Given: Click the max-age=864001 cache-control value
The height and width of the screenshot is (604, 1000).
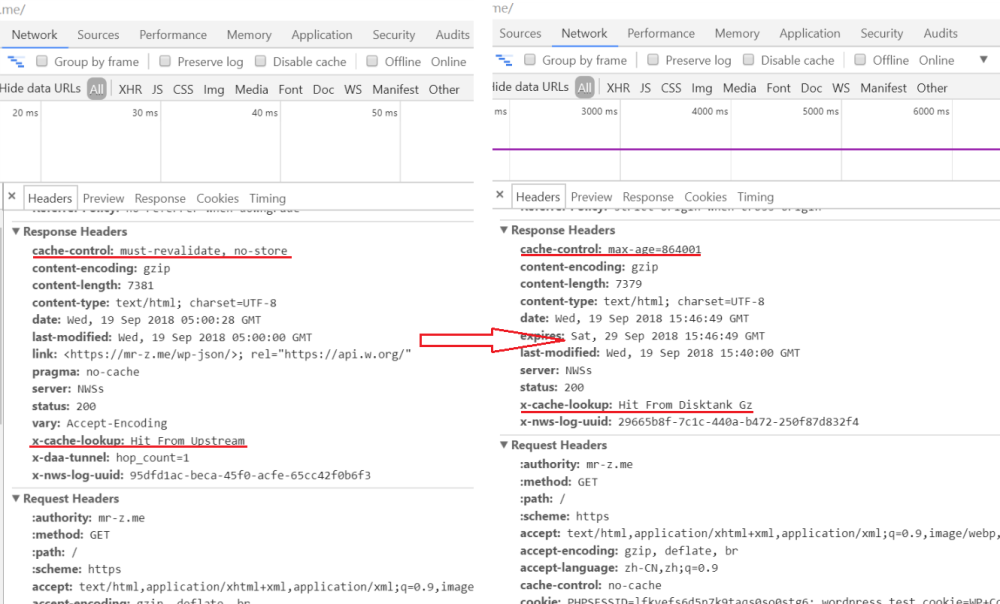Looking at the screenshot, I should click(x=654, y=249).
